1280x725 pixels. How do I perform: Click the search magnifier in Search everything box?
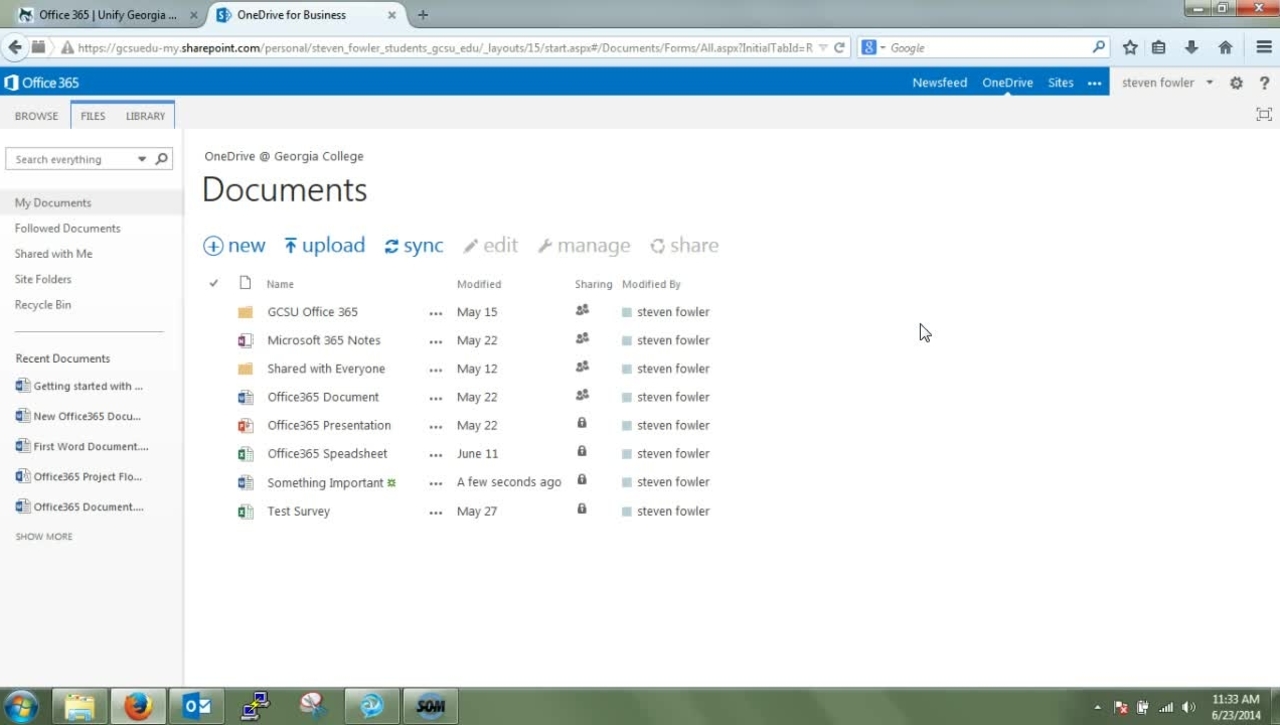(x=161, y=159)
